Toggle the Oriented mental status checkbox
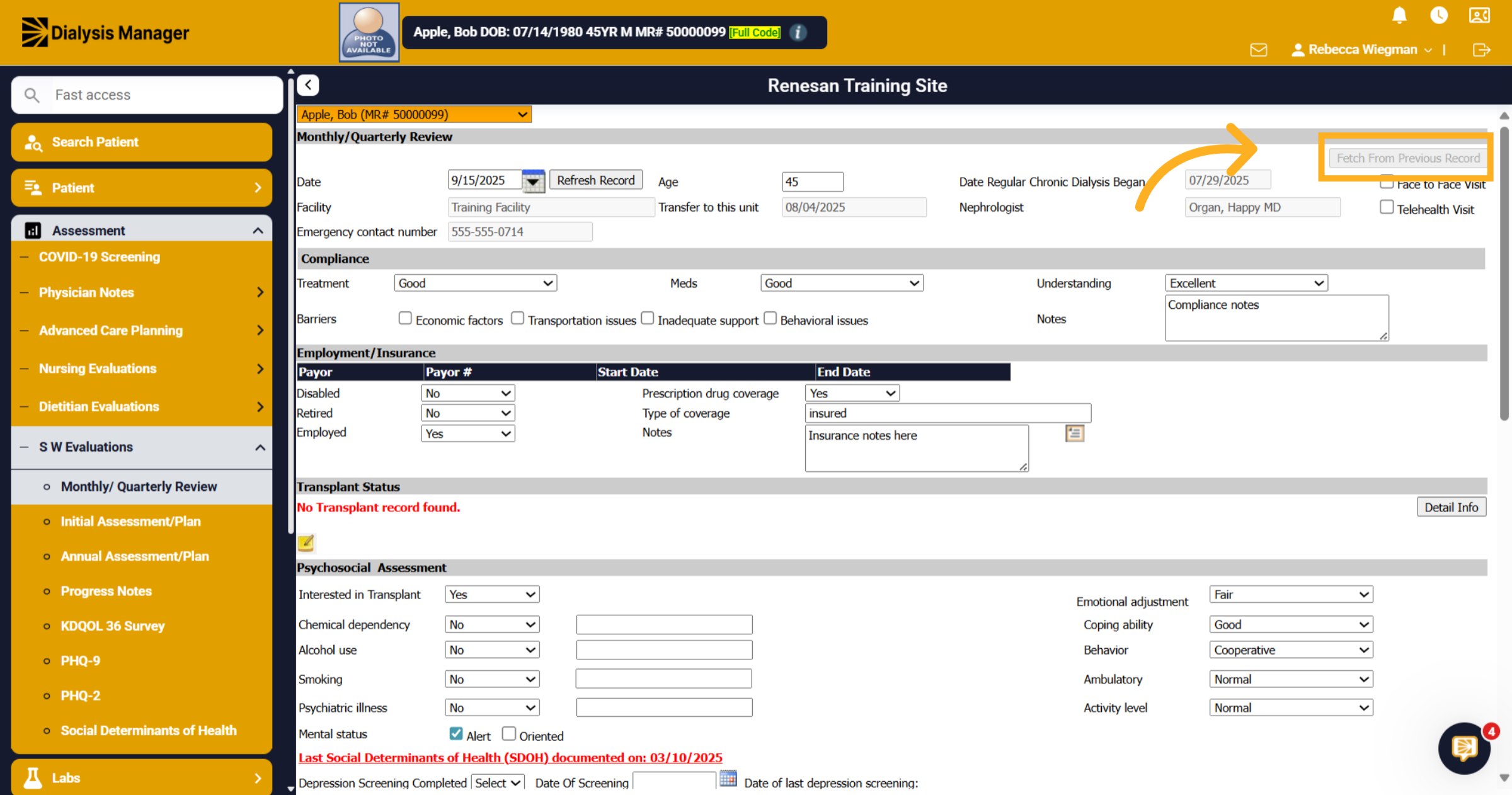The width and height of the screenshot is (1512, 795). [x=509, y=734]
